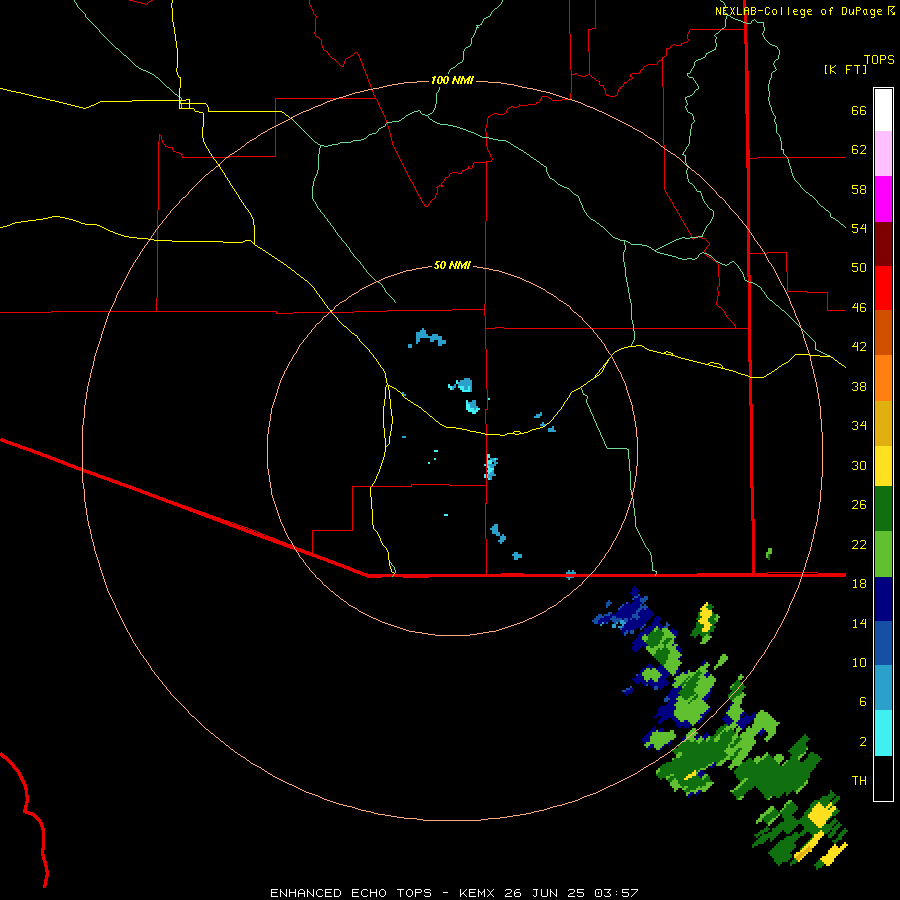
Task: Click the orange swatch near 38
Action: 883,378
